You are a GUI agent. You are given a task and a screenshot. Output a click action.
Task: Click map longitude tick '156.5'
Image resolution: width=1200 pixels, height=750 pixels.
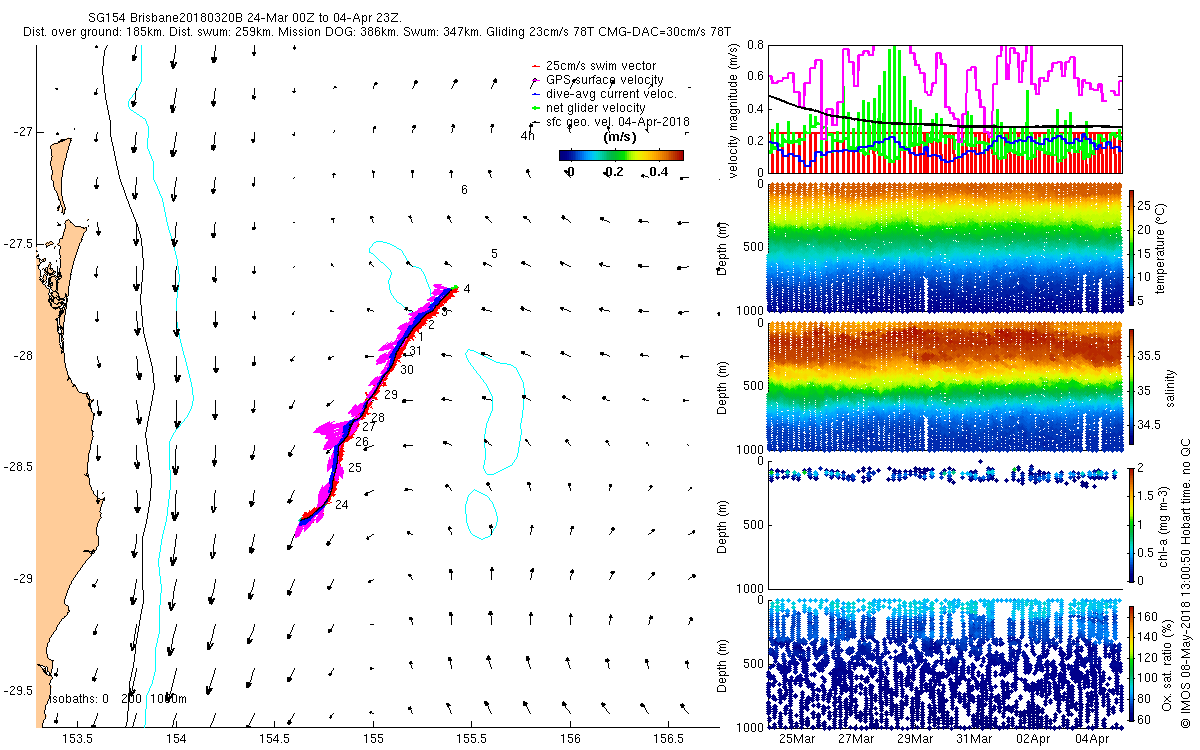tap(668, 738)
